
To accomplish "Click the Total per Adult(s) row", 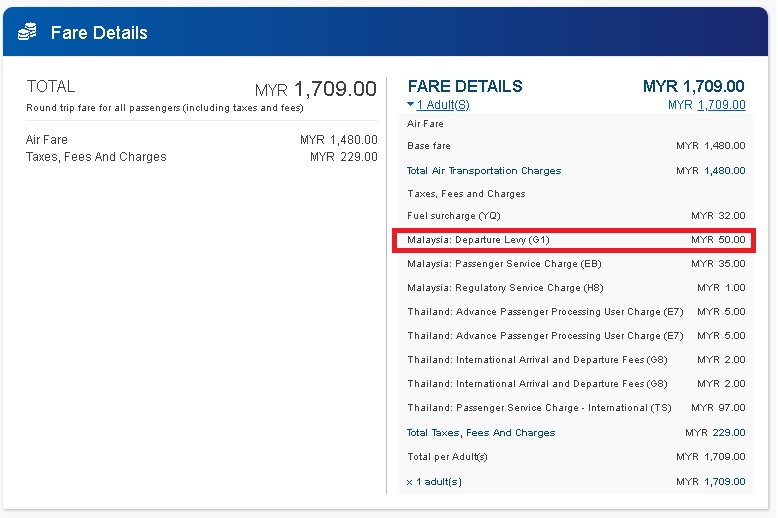I will tap(576, 456).
